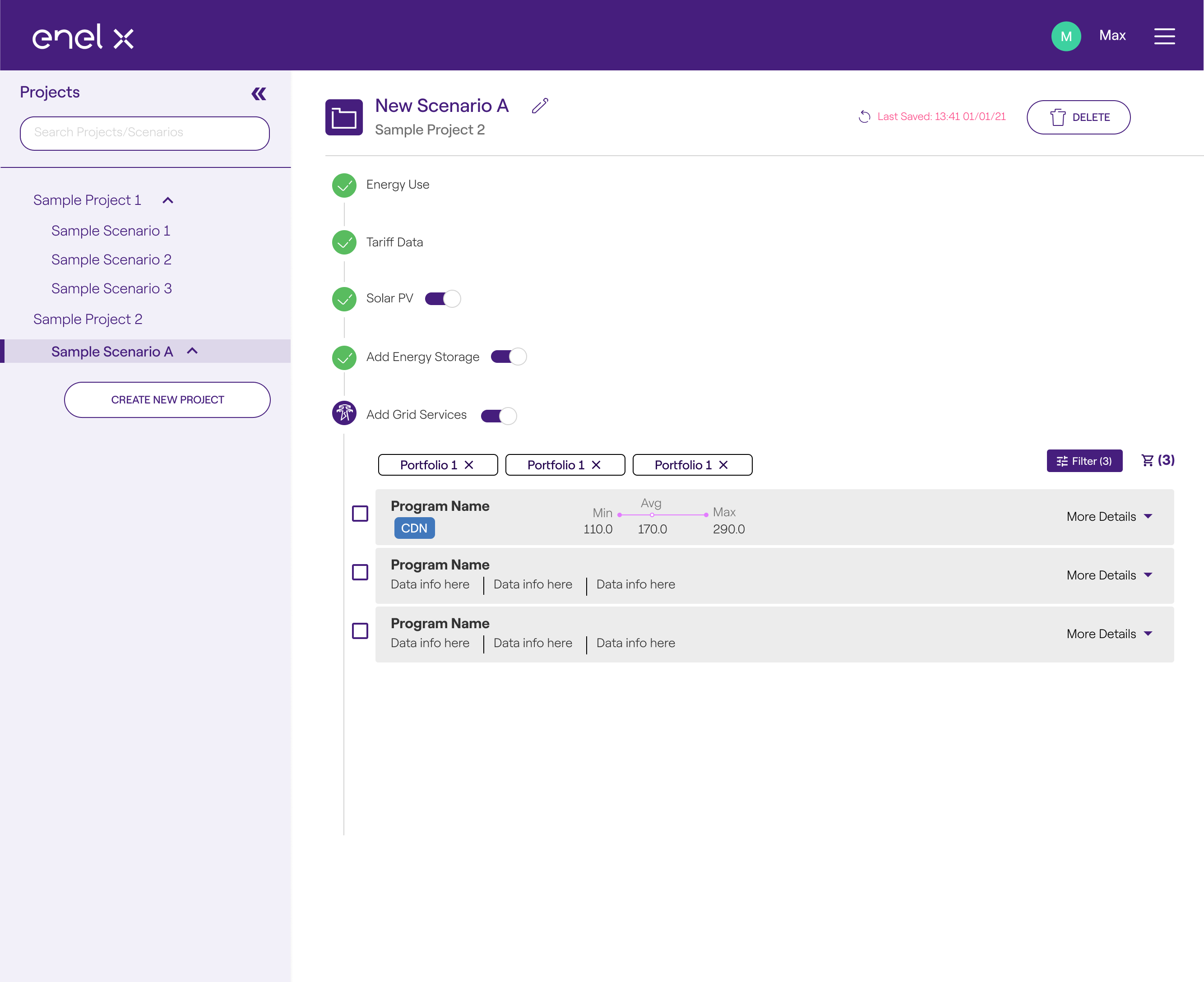This screenshot has width=1204, height=982.
Task: Open the hamburger menu
Action: tap(1164, 36)
